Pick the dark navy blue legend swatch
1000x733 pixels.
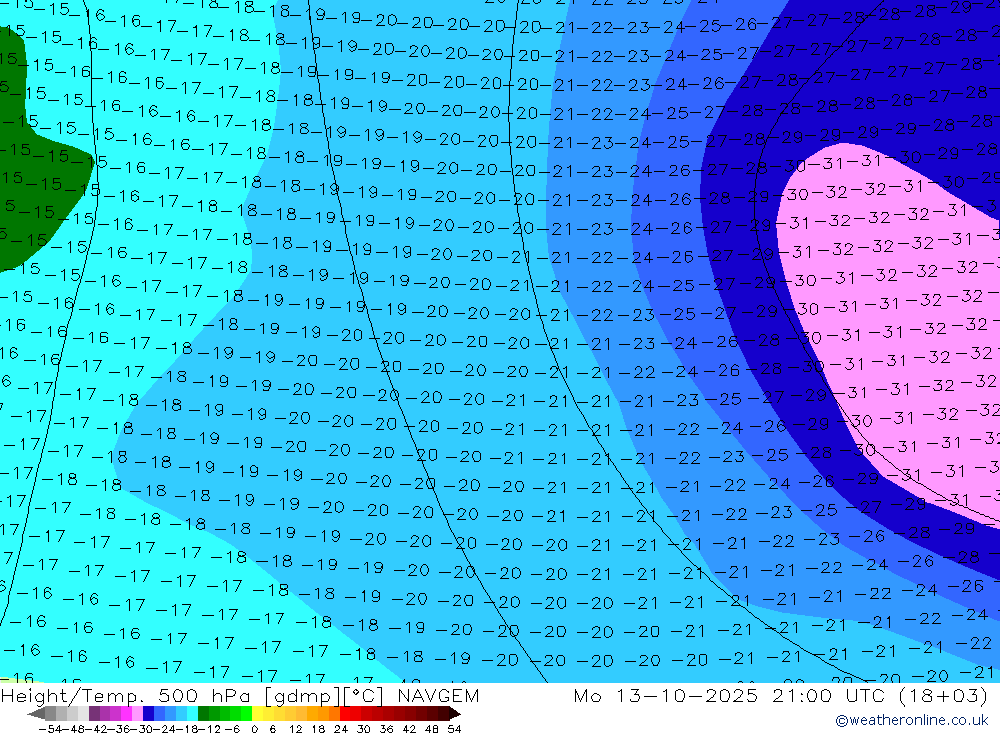point(148,713)
